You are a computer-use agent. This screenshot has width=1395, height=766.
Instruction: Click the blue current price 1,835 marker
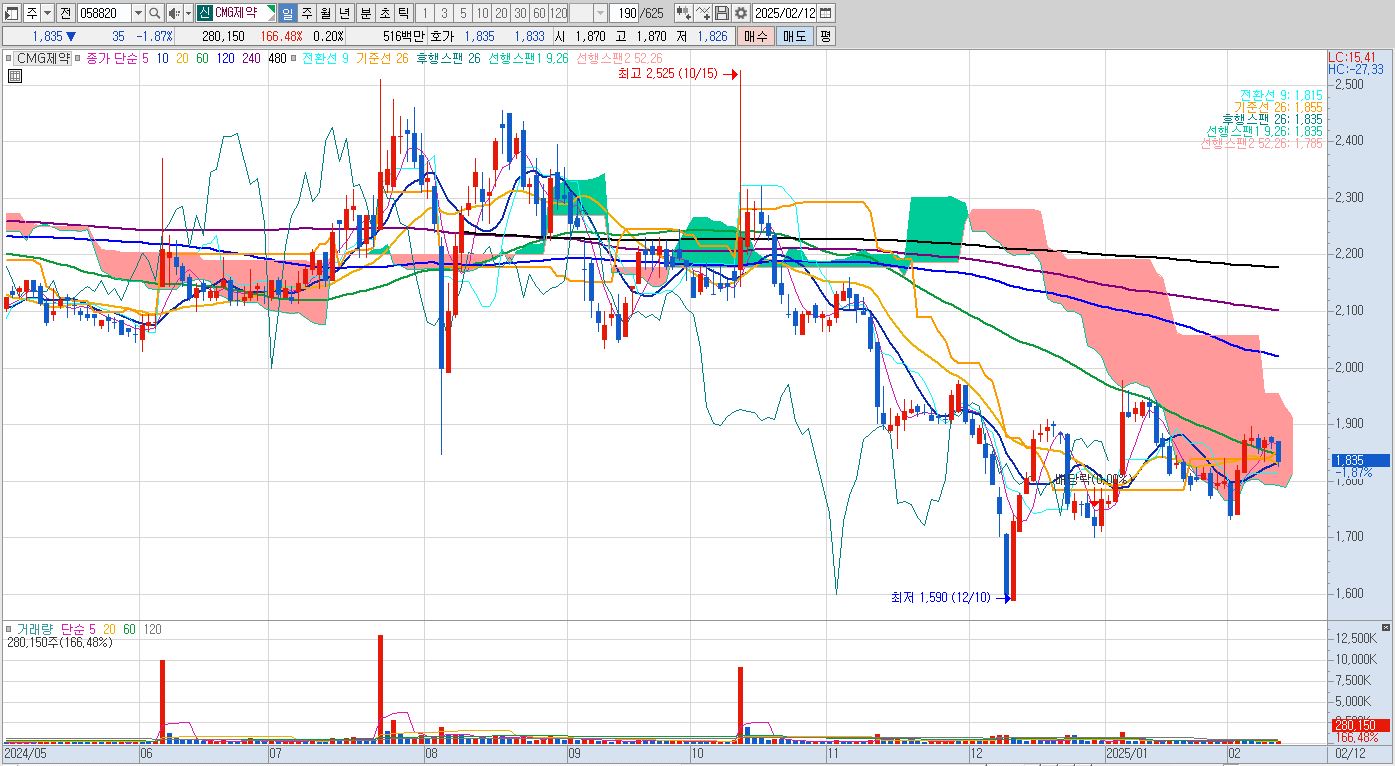point(1359,460)
